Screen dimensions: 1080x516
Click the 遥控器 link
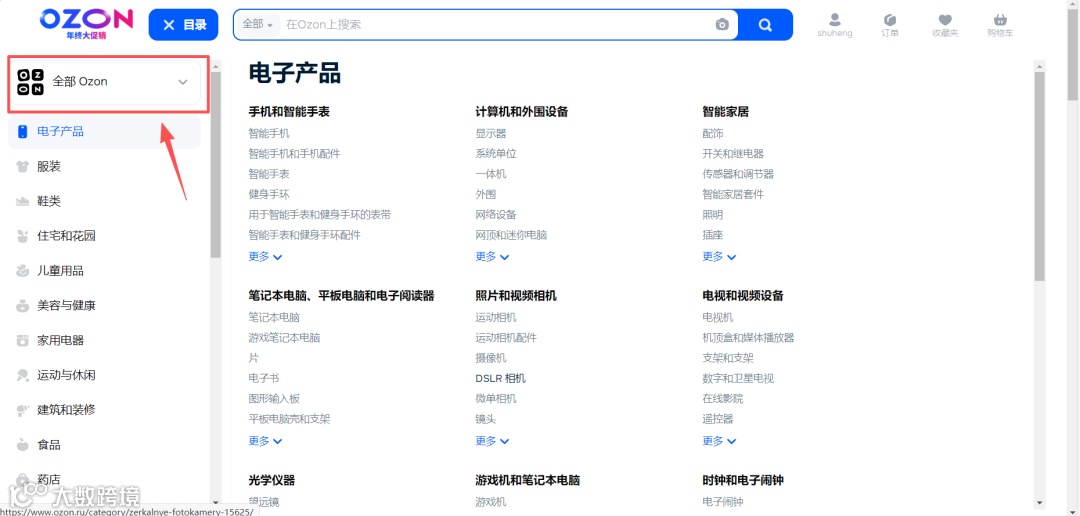coord(718,419)
